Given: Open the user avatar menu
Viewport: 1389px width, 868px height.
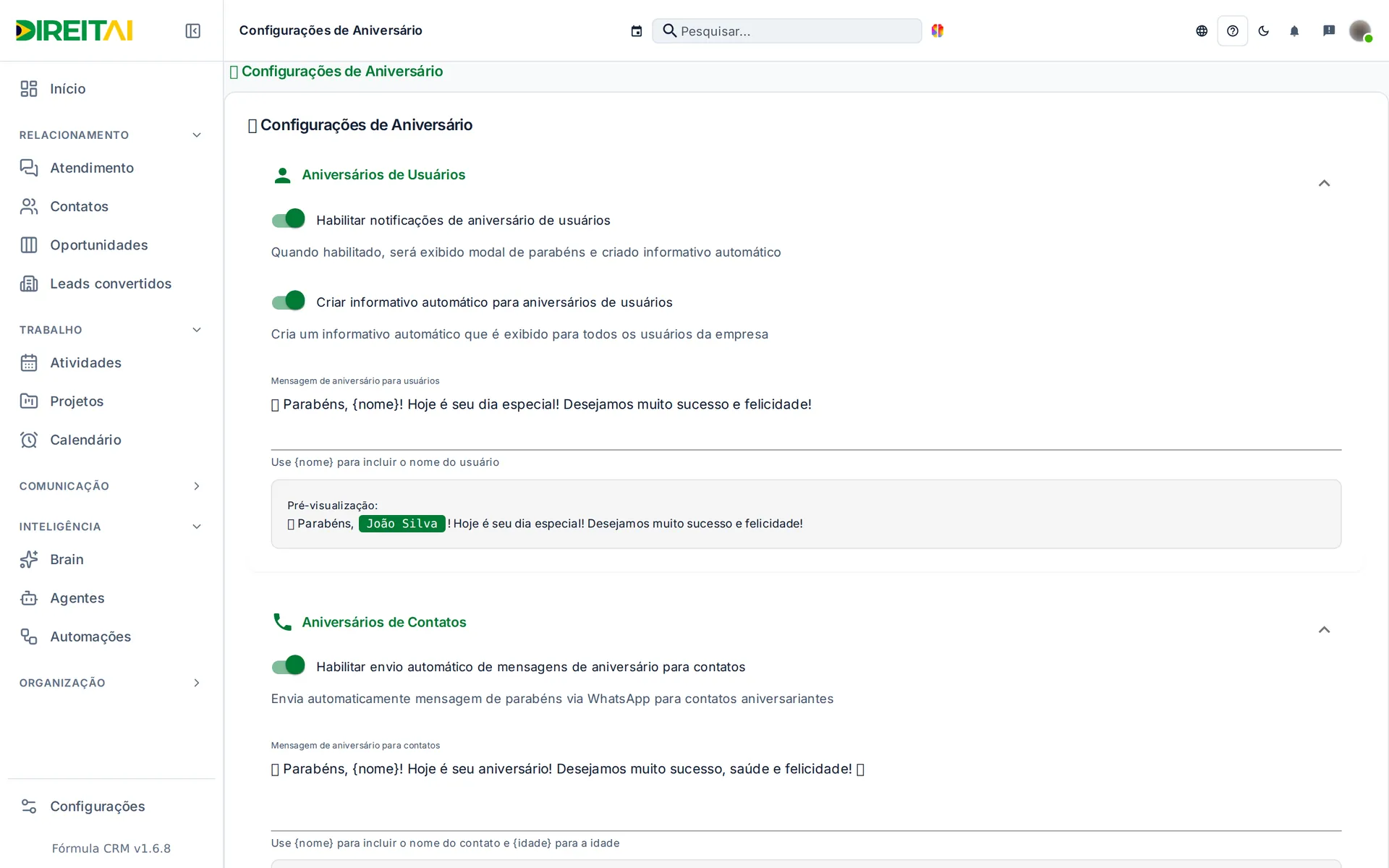Looking at the screenshot, I should [1360, 30].
